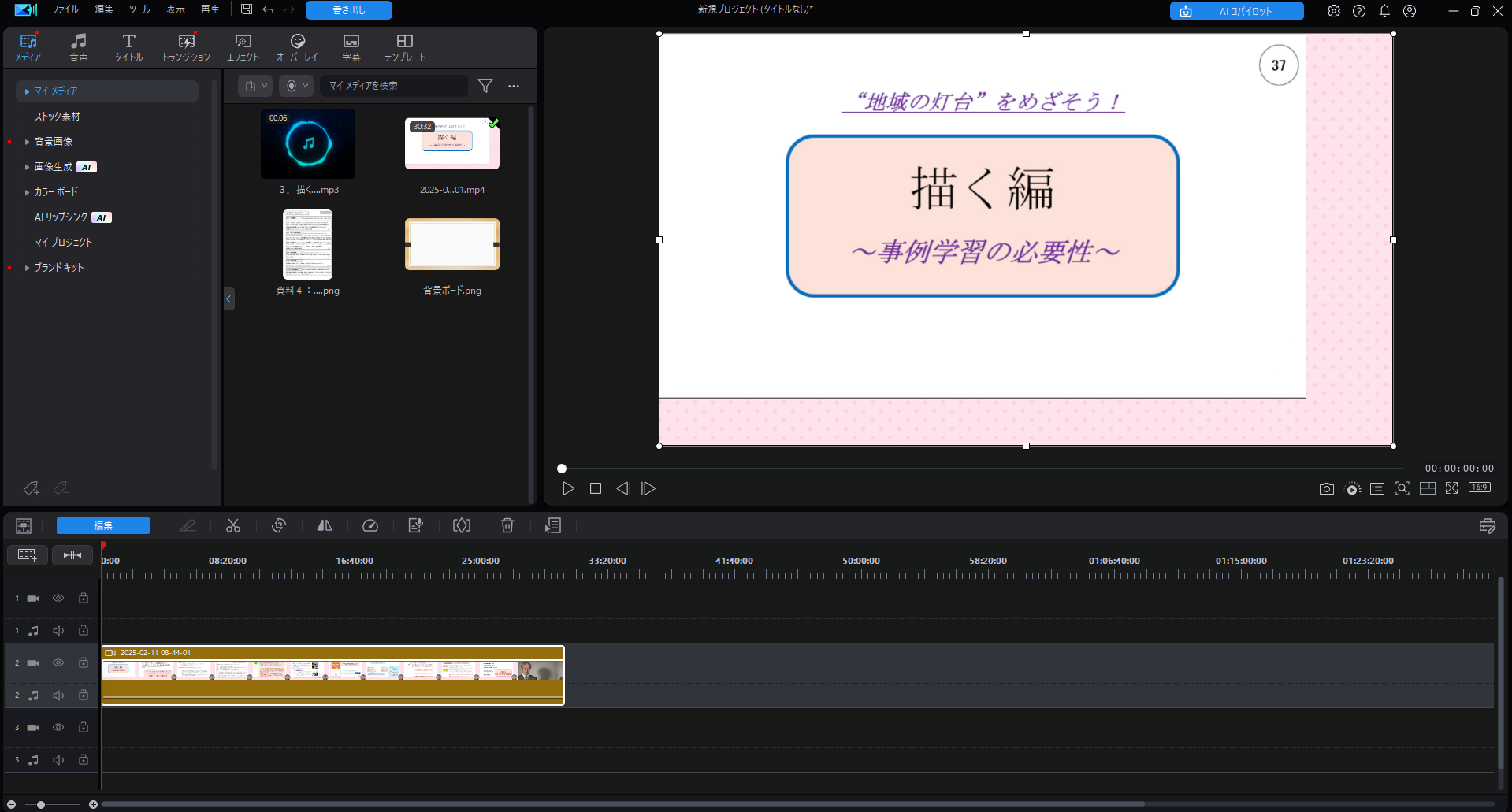Open the import media dropdown
The width and height of the screenshot is (1512, 812).
point(256,86)
